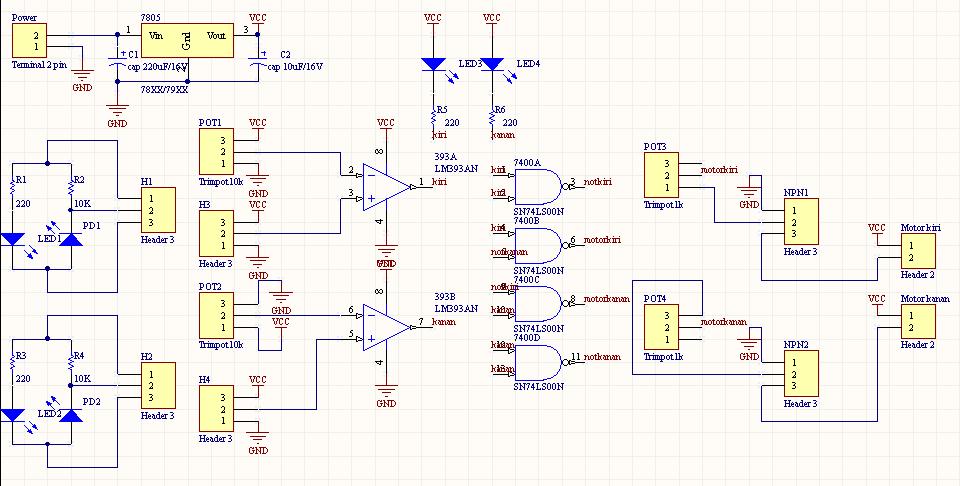Click the VCC port beside Motor kiri header
Image resolution: width=960 pixels, height=486 pixels.
click(877, 230)
